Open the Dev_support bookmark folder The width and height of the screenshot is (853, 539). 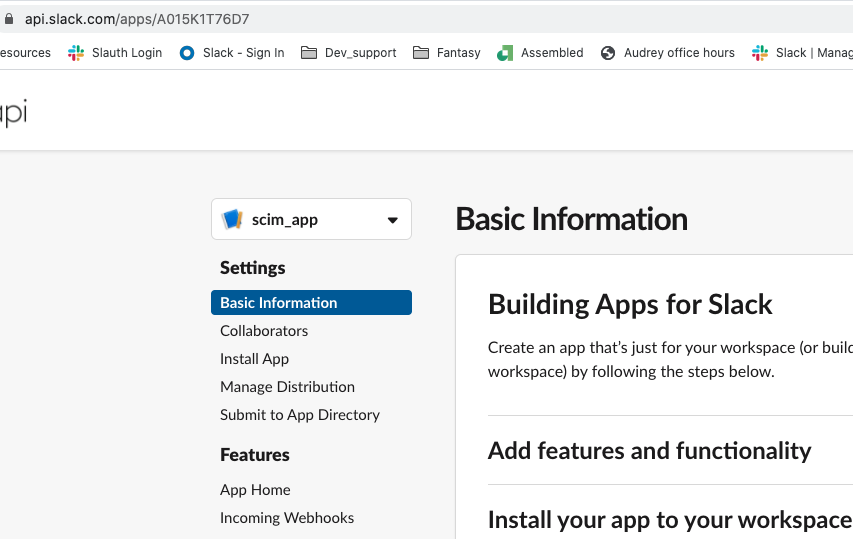pos(349,53)
